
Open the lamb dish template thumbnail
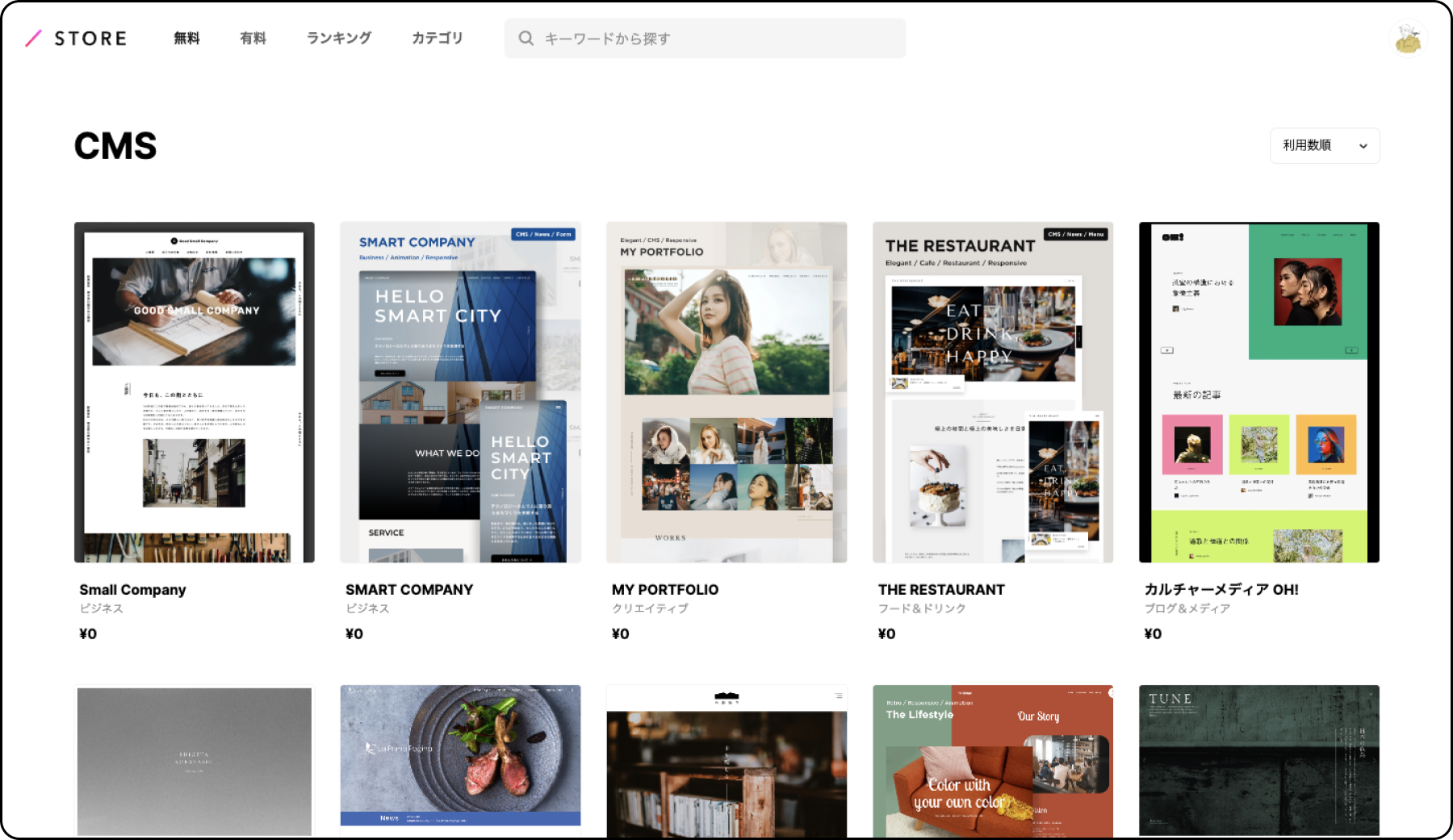tap(460, 761)
